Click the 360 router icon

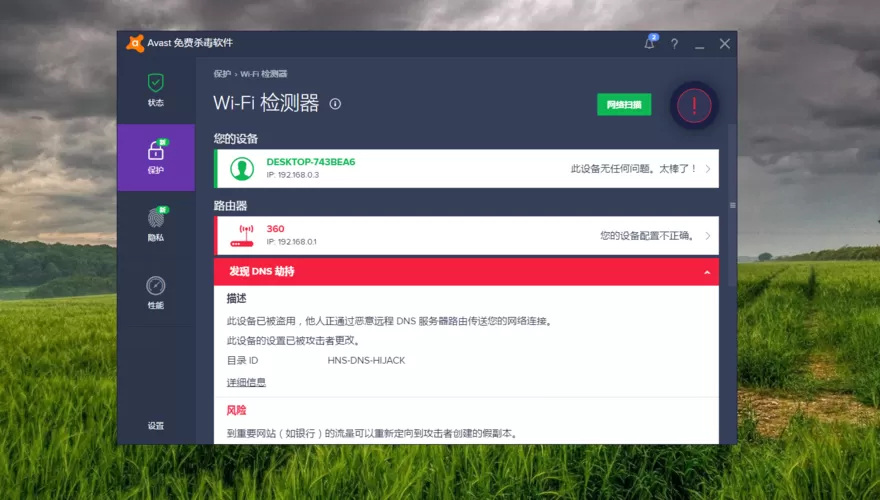(242, 236)
